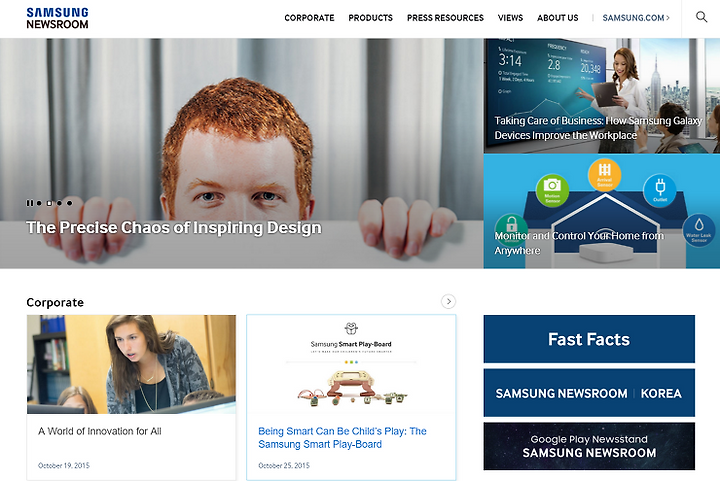The width and height of the screenshot is (720, 481).
Task: Open the Products menu
Action: 371,18
